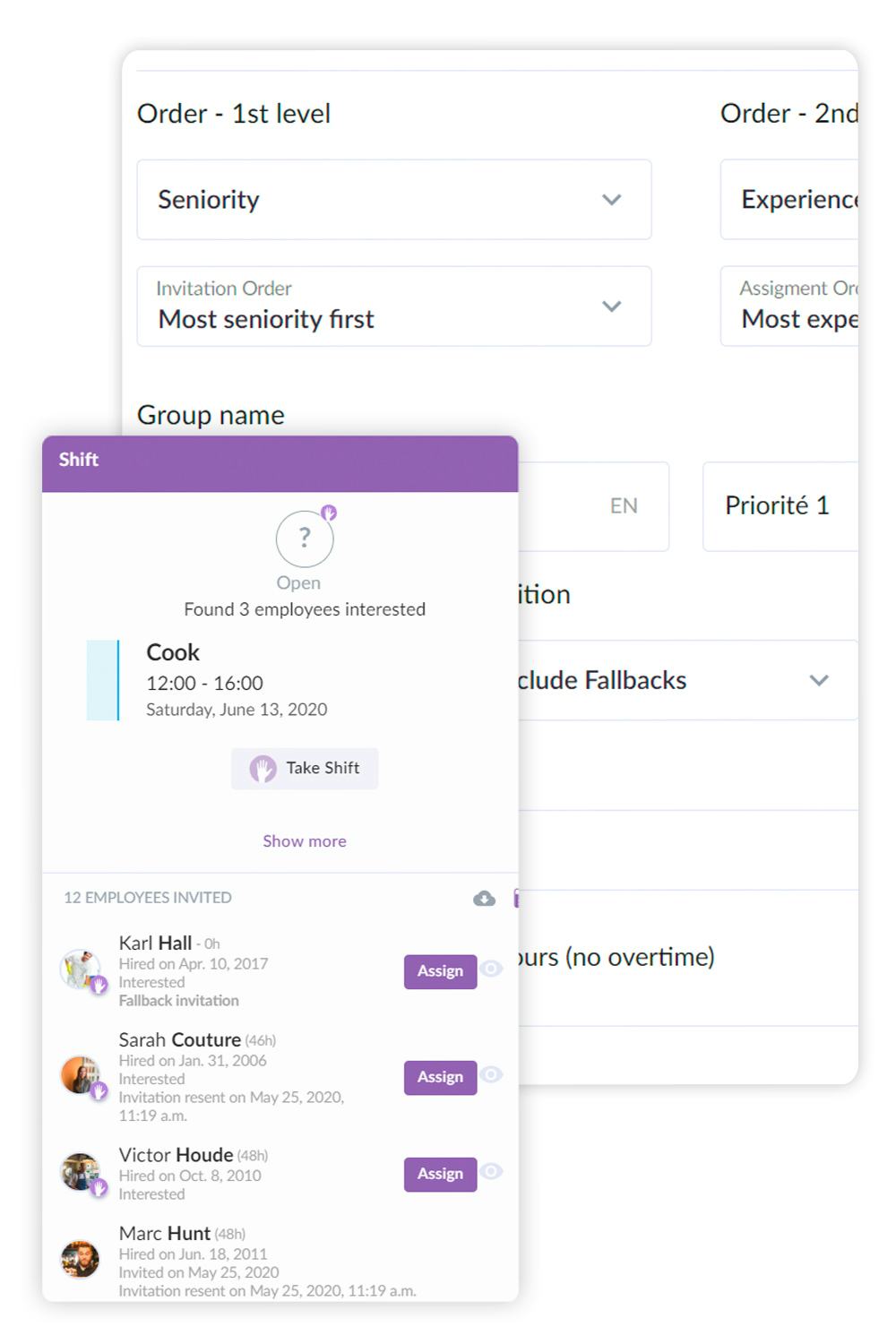Toggle the eye icon beside Victor Houde
This screenshot has width=896, height=1344.
pyautogui.click(x=491, y=1171)
